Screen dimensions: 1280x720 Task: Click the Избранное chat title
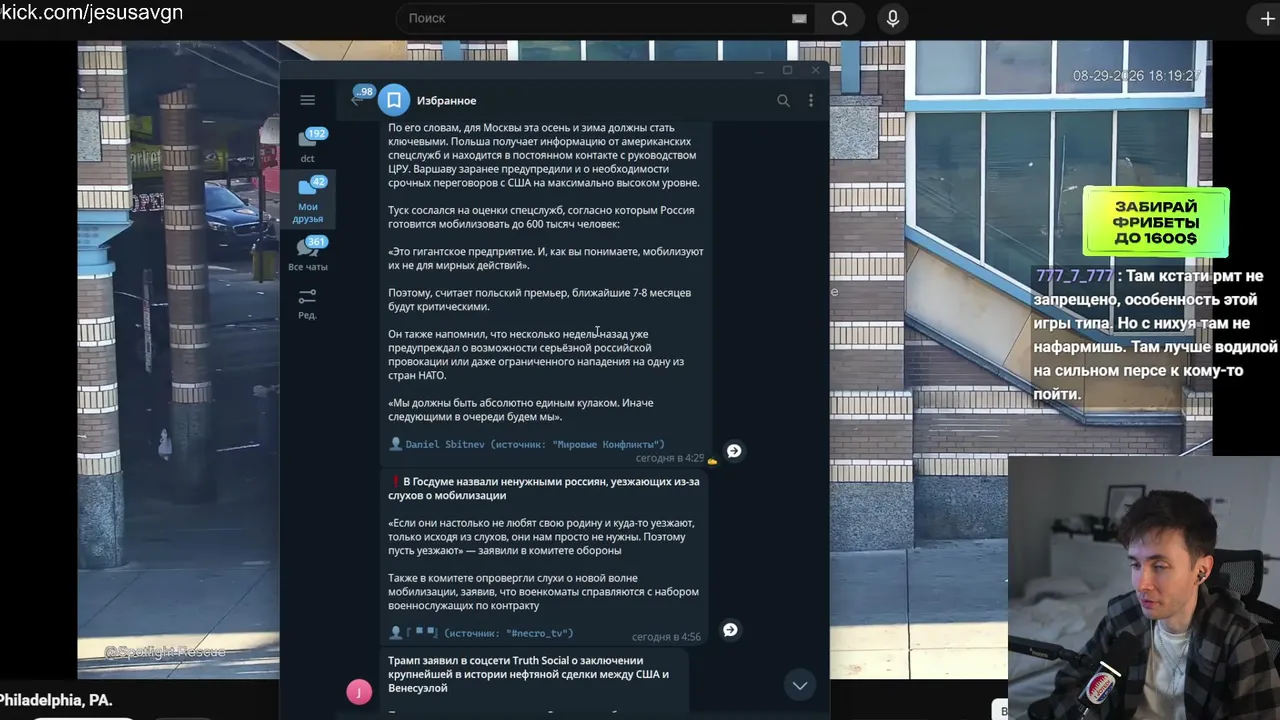tap(446, 100)
